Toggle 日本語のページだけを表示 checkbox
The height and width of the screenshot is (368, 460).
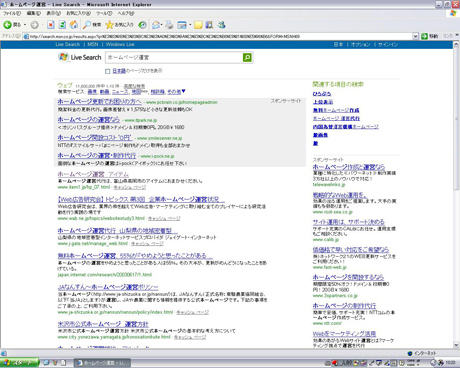click(107, 71)
